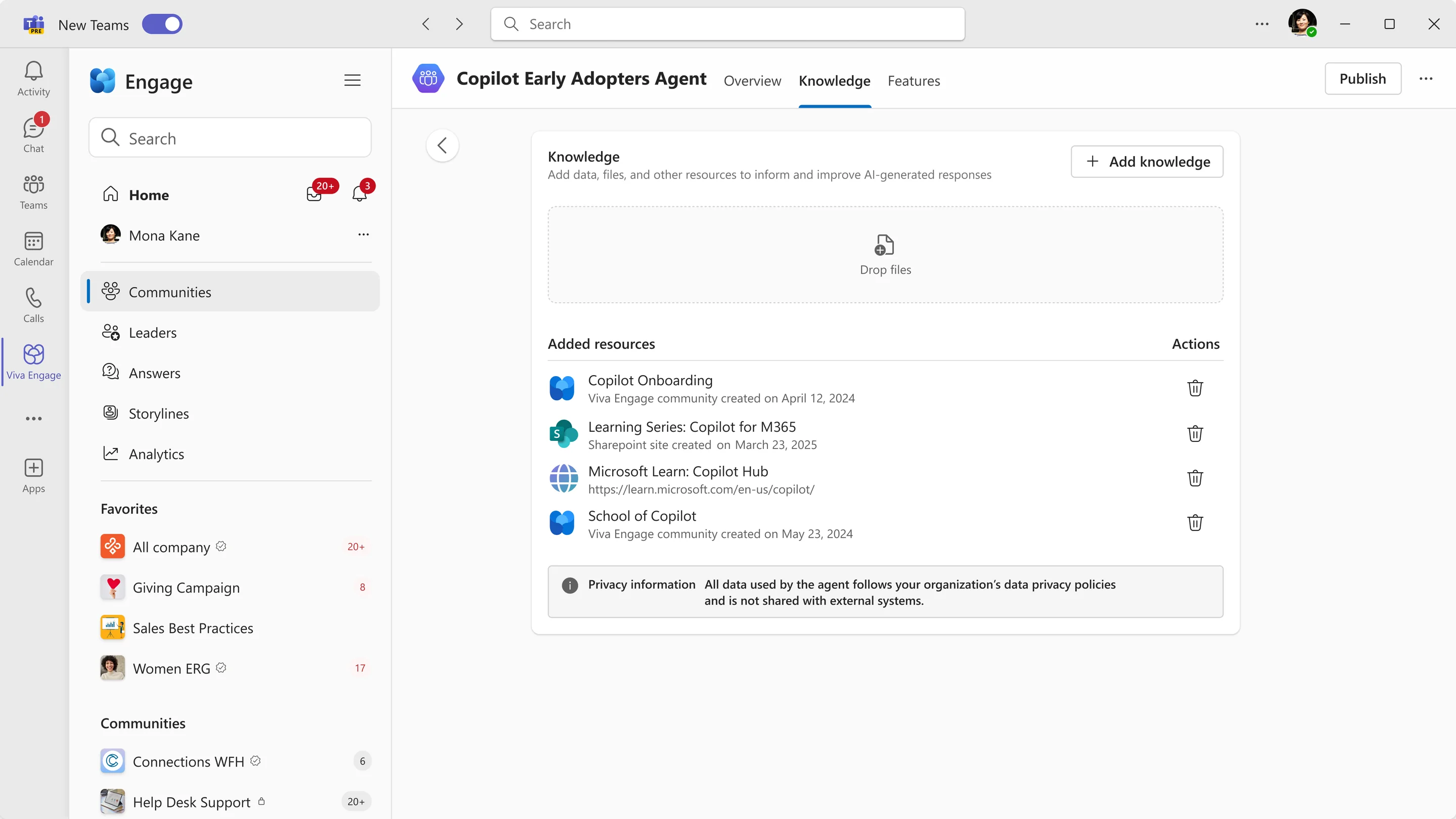This screenshot has height=819, width=1456.
Task: Click the Publish button
Action: (1363, 78)
